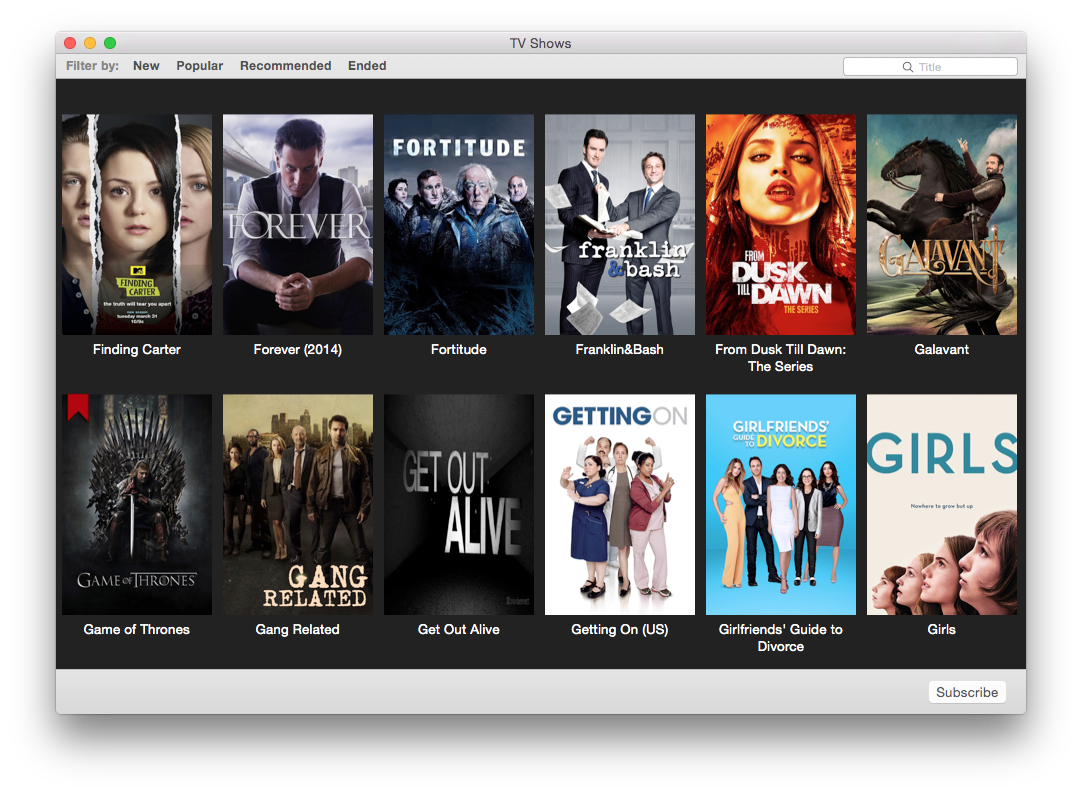Select the From Dusk Till Dawn poster
1082x794 pixels.
780,224
